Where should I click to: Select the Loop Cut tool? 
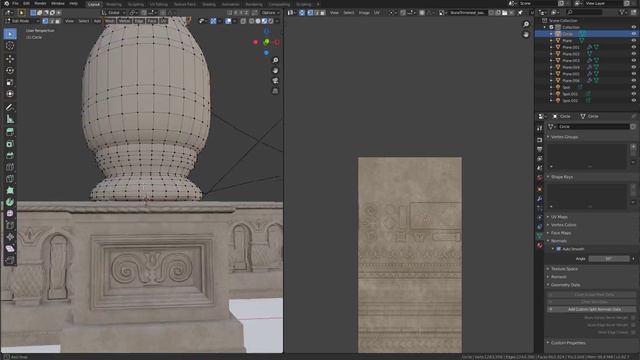10,167
